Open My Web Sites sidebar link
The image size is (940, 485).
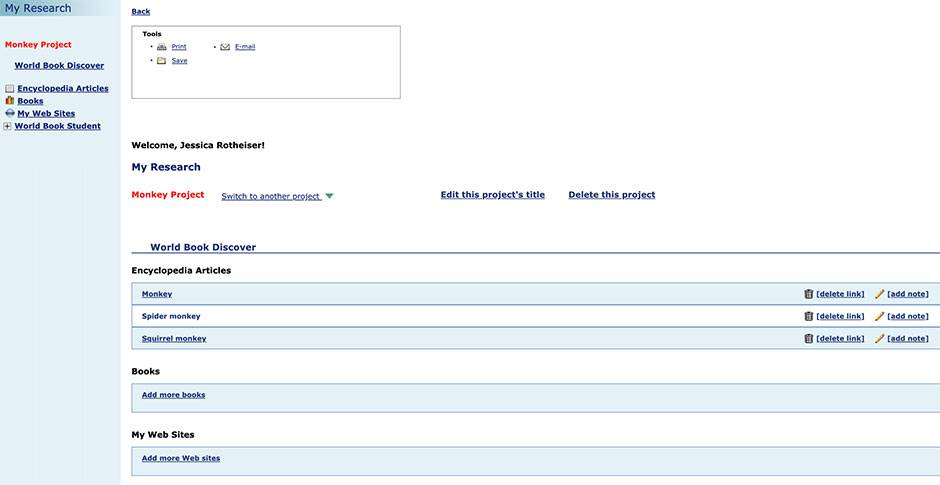point(46,113)
